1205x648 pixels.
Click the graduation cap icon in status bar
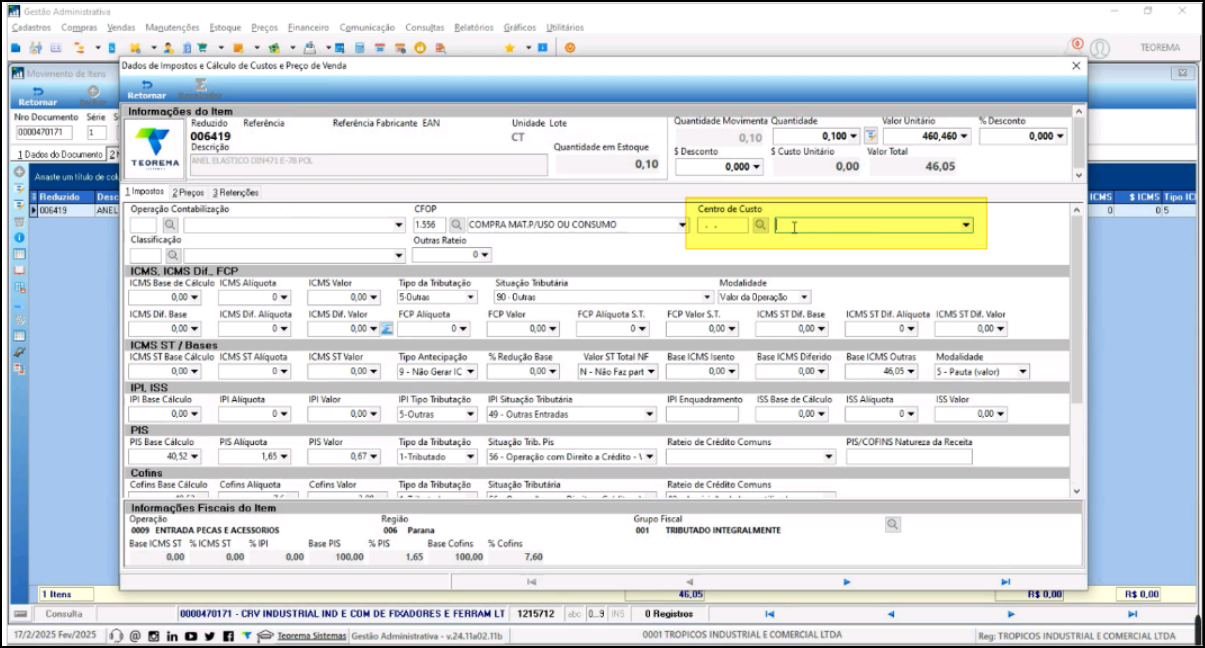tap(265, 636)
